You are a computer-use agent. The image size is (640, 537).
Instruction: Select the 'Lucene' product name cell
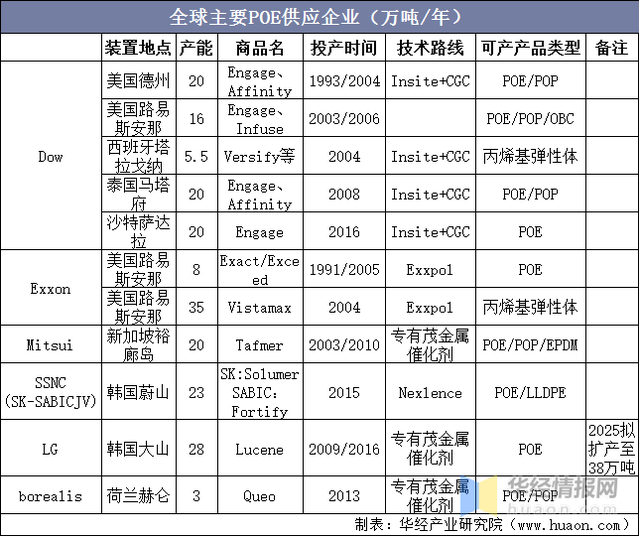(x=260, y=449)
